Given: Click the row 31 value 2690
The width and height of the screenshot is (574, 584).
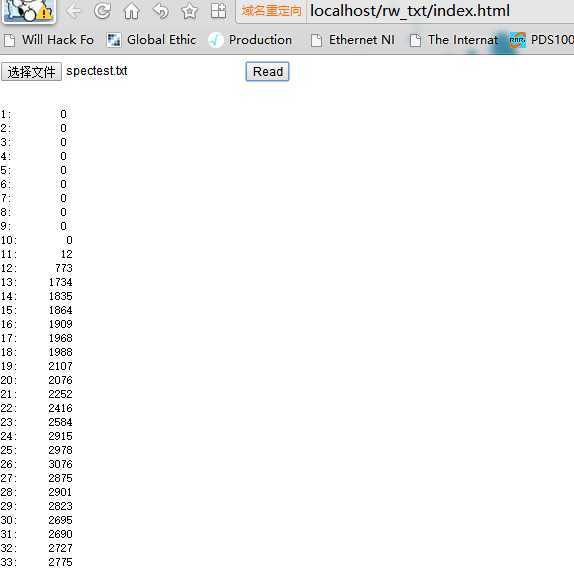Looking at the screenshot, I should [60, 534].
